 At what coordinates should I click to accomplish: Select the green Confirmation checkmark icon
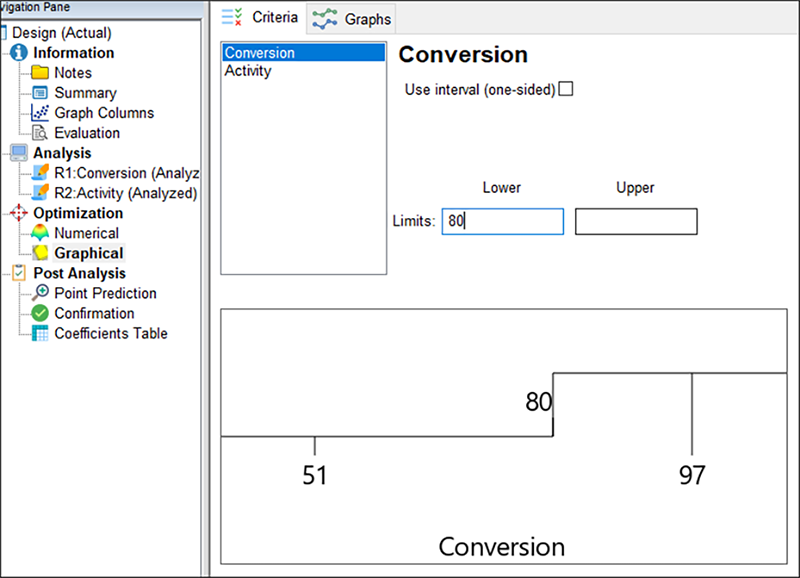tap(40, 313)
